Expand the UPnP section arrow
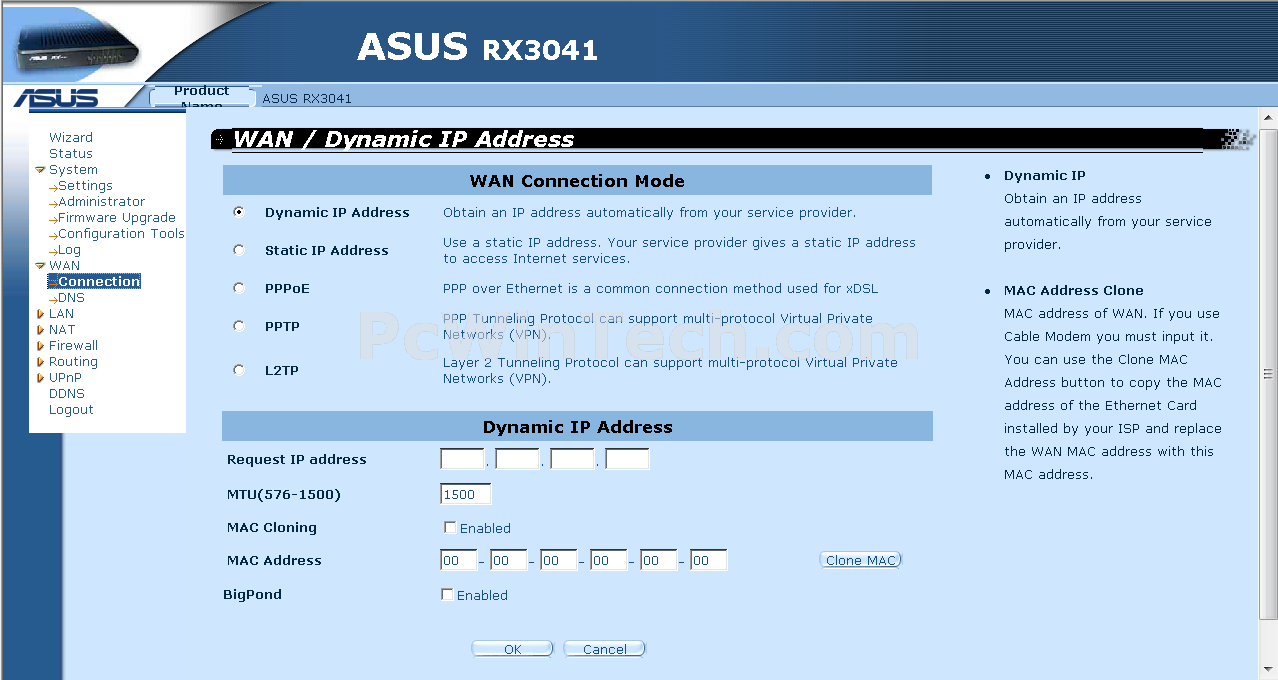This screenshot has height=680, width=1278. pyautogui.click(x=40, y=378)
